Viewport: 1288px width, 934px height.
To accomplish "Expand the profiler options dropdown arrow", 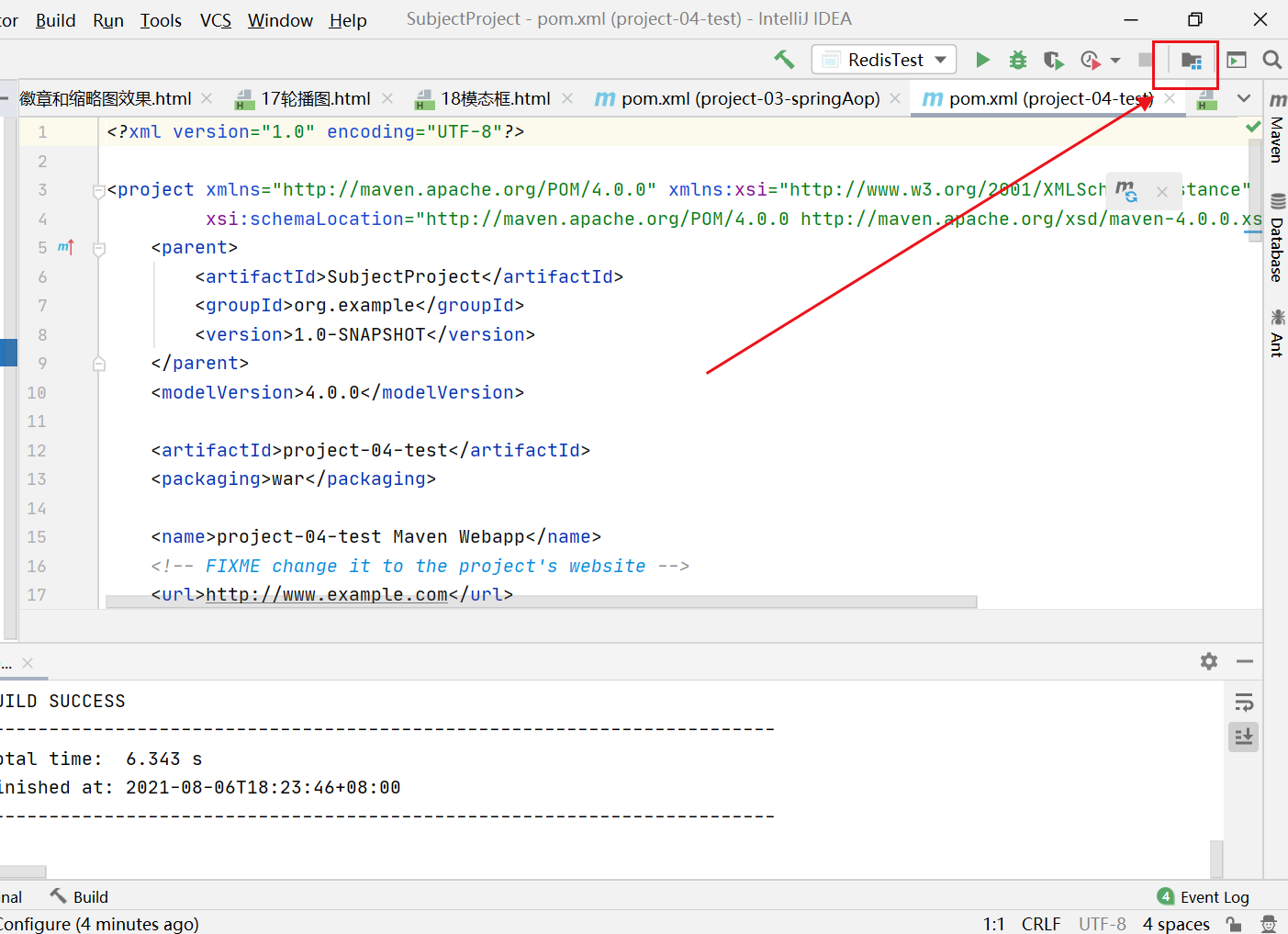I will (1115, 61).
